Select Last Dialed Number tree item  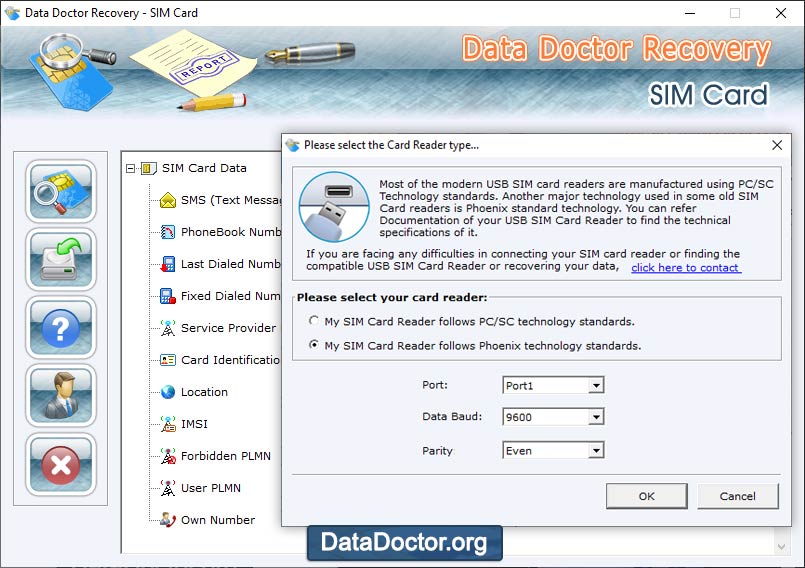pyautogui.click(x=231, y=264)
